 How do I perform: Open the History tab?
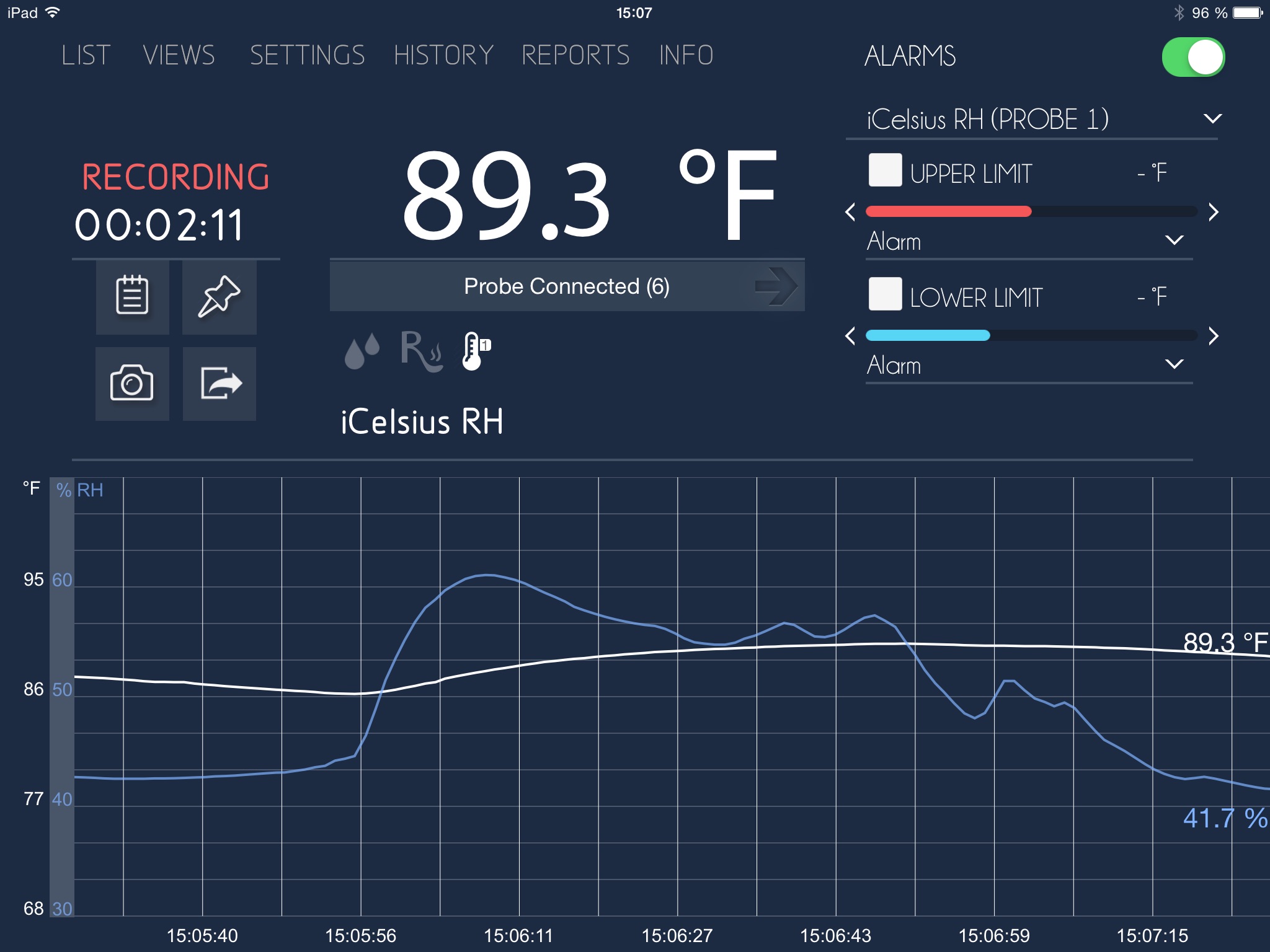pos(443,55)
